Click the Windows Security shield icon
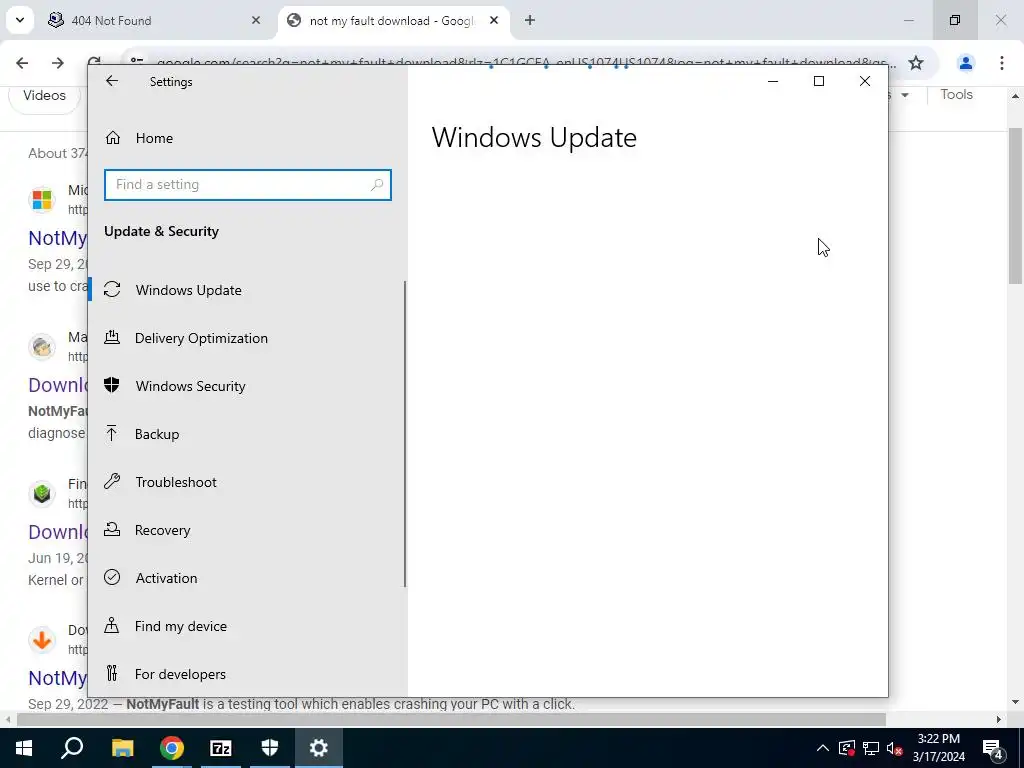 pos(112,385)
